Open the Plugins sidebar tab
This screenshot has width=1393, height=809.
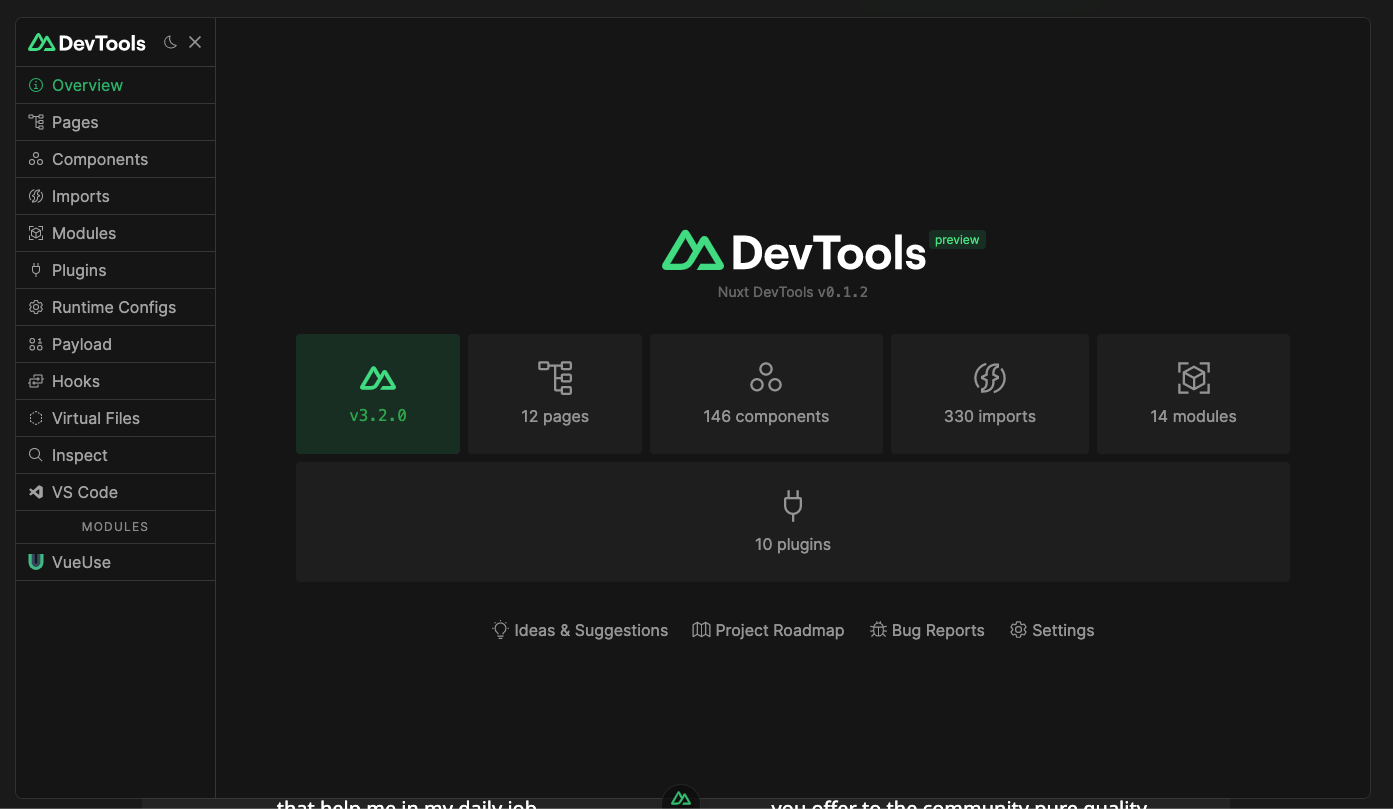(x=115, y=270)
